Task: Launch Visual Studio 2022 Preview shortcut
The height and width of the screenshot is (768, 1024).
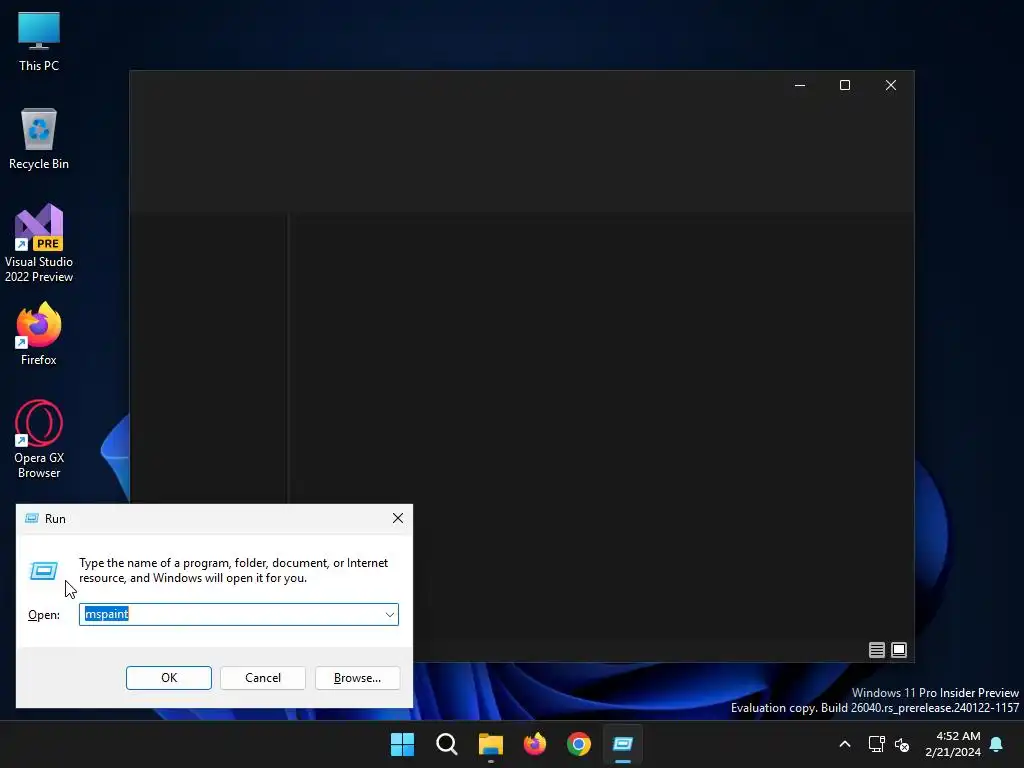Action: pos(39,243)
